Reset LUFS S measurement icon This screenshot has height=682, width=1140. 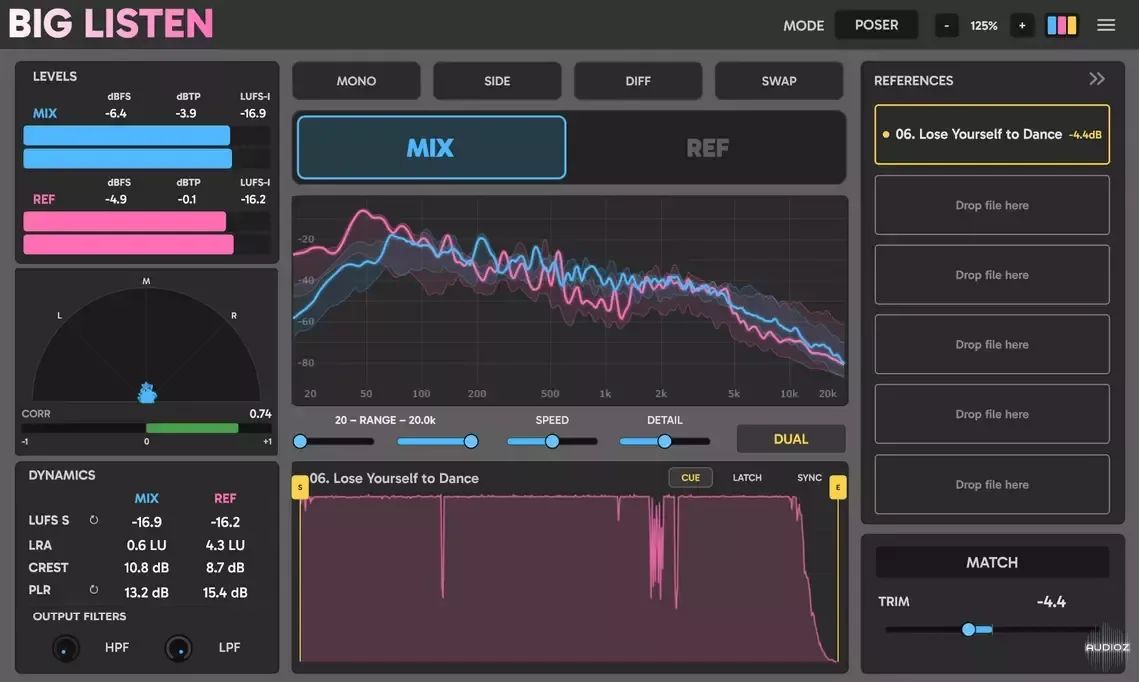click(94, 520)
